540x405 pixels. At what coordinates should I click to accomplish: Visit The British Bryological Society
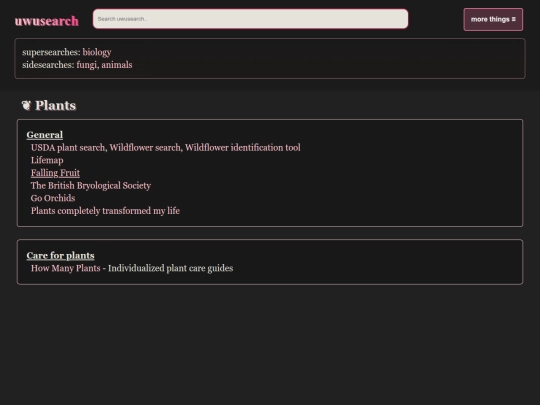coord(91,186)
